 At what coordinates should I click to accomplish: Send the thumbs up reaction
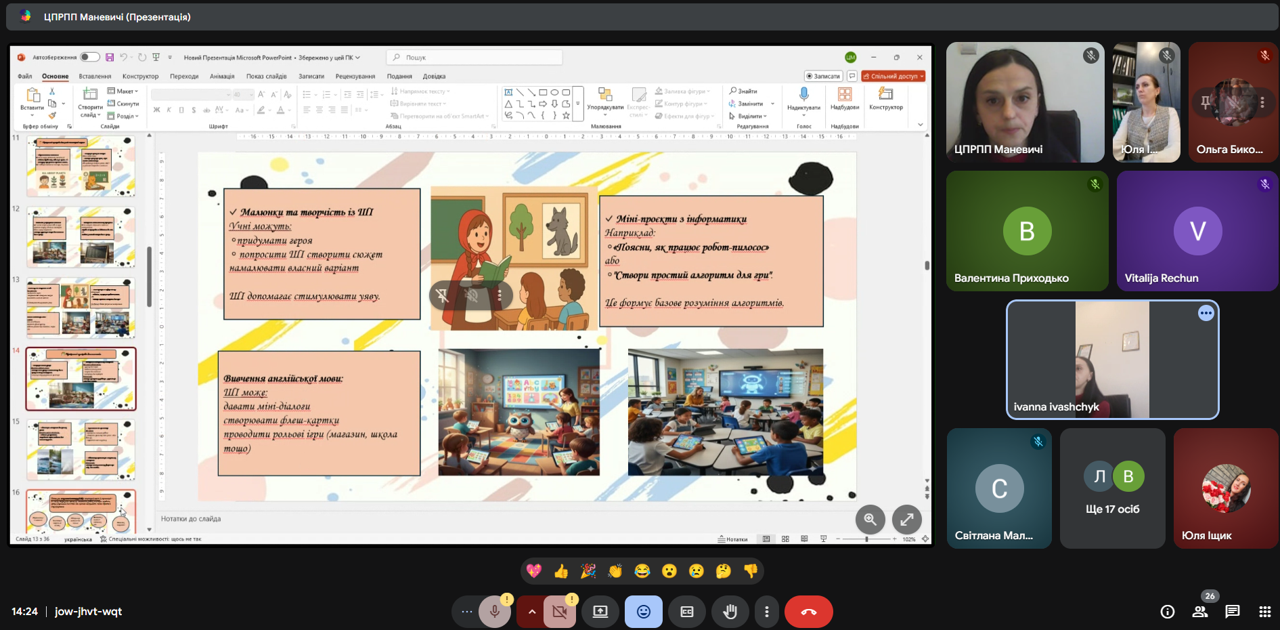[x=561, y=571]
